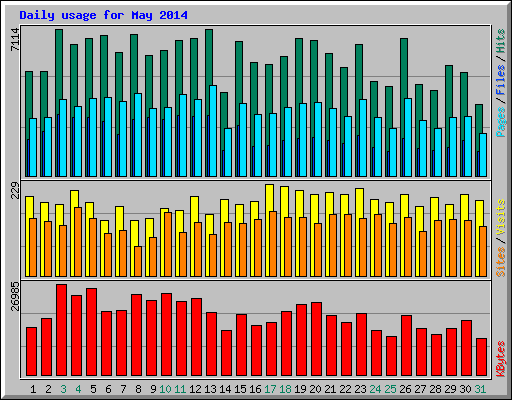
Task: Click day 13 on the x-axis
Action: click(x=210, y=389)
